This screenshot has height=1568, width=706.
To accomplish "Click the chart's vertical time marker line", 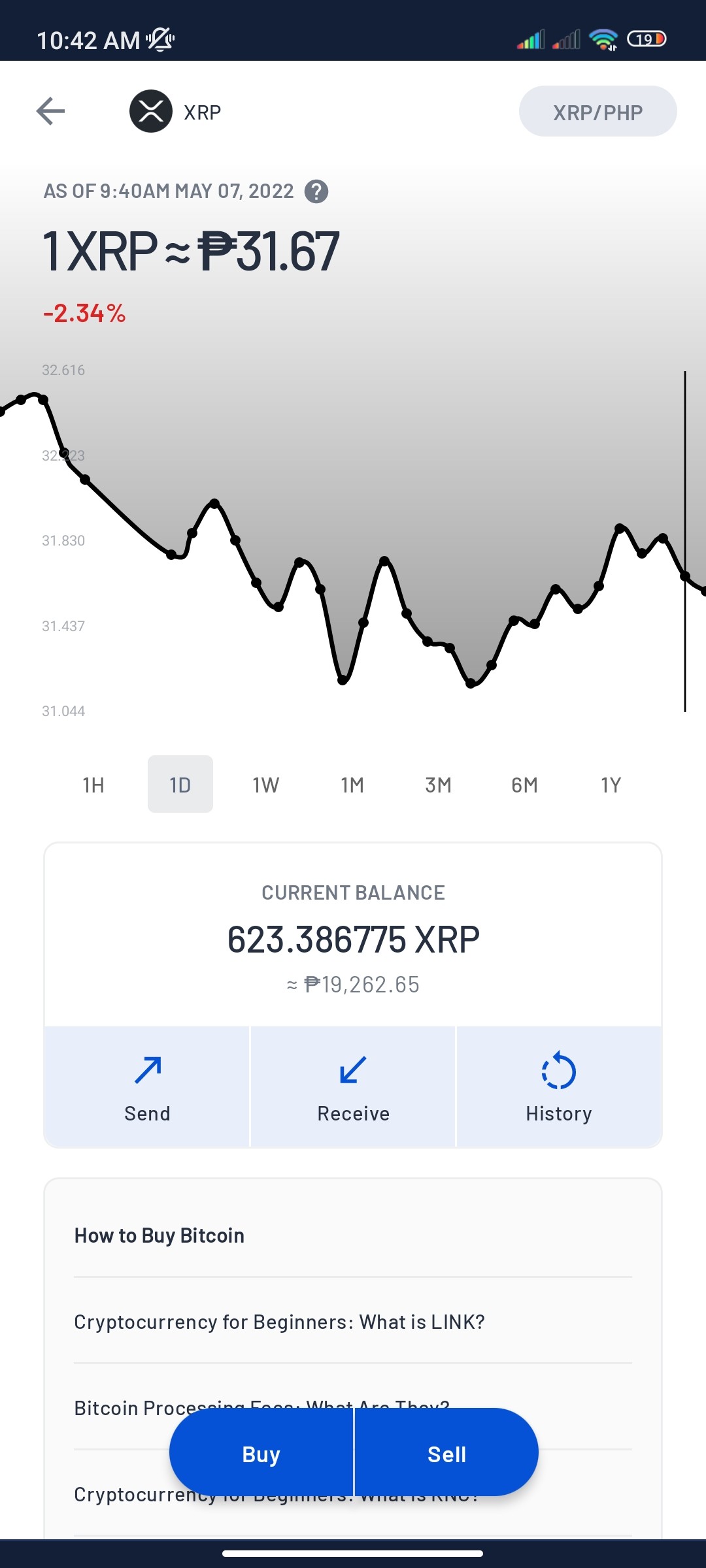I will [685, 541].
